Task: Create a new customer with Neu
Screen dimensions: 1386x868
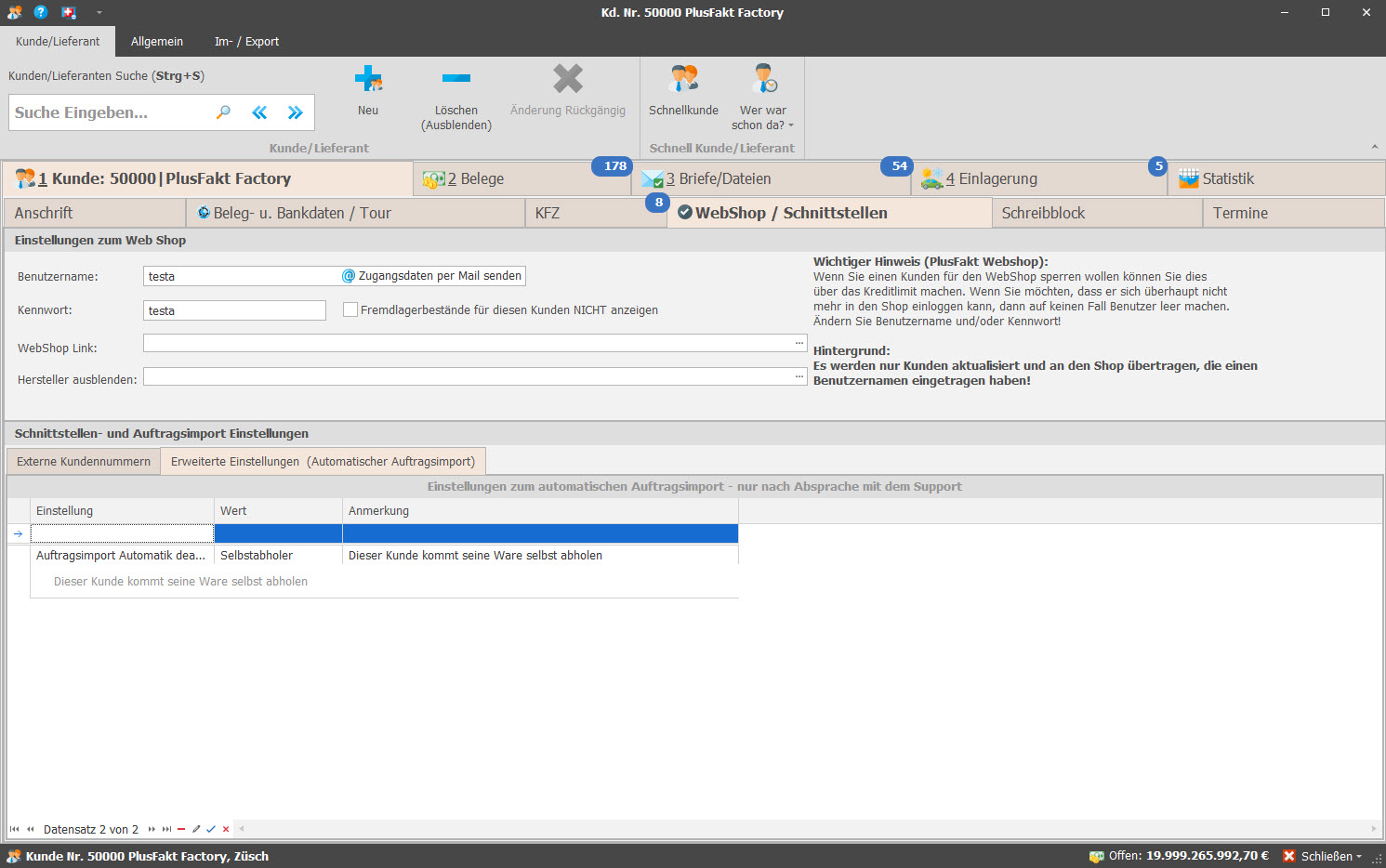Action: click(x=368, y=91)
